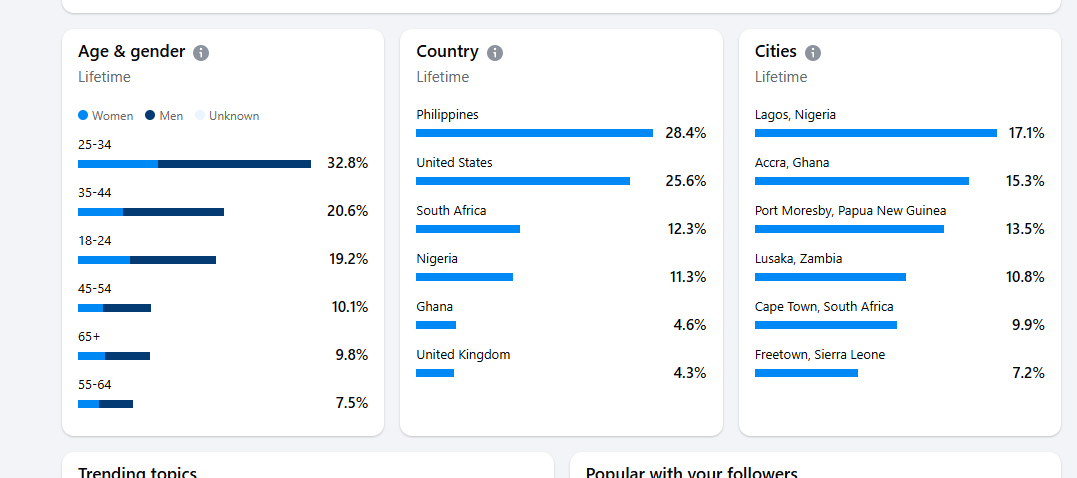
Task: Open the Trending topics section heading
Action: coord(137,472)
